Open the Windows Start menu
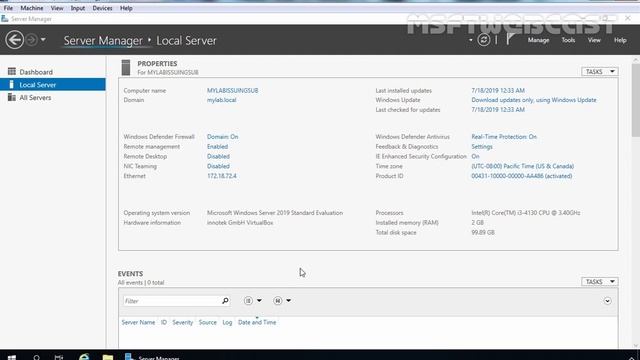 click(x=11, y=357)
